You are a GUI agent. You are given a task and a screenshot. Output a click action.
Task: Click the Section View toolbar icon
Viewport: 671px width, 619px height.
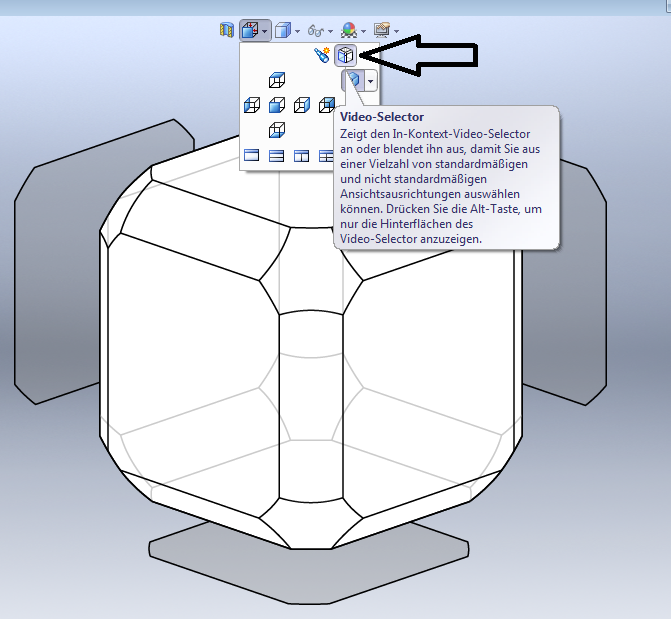click(x=226, y=30)
